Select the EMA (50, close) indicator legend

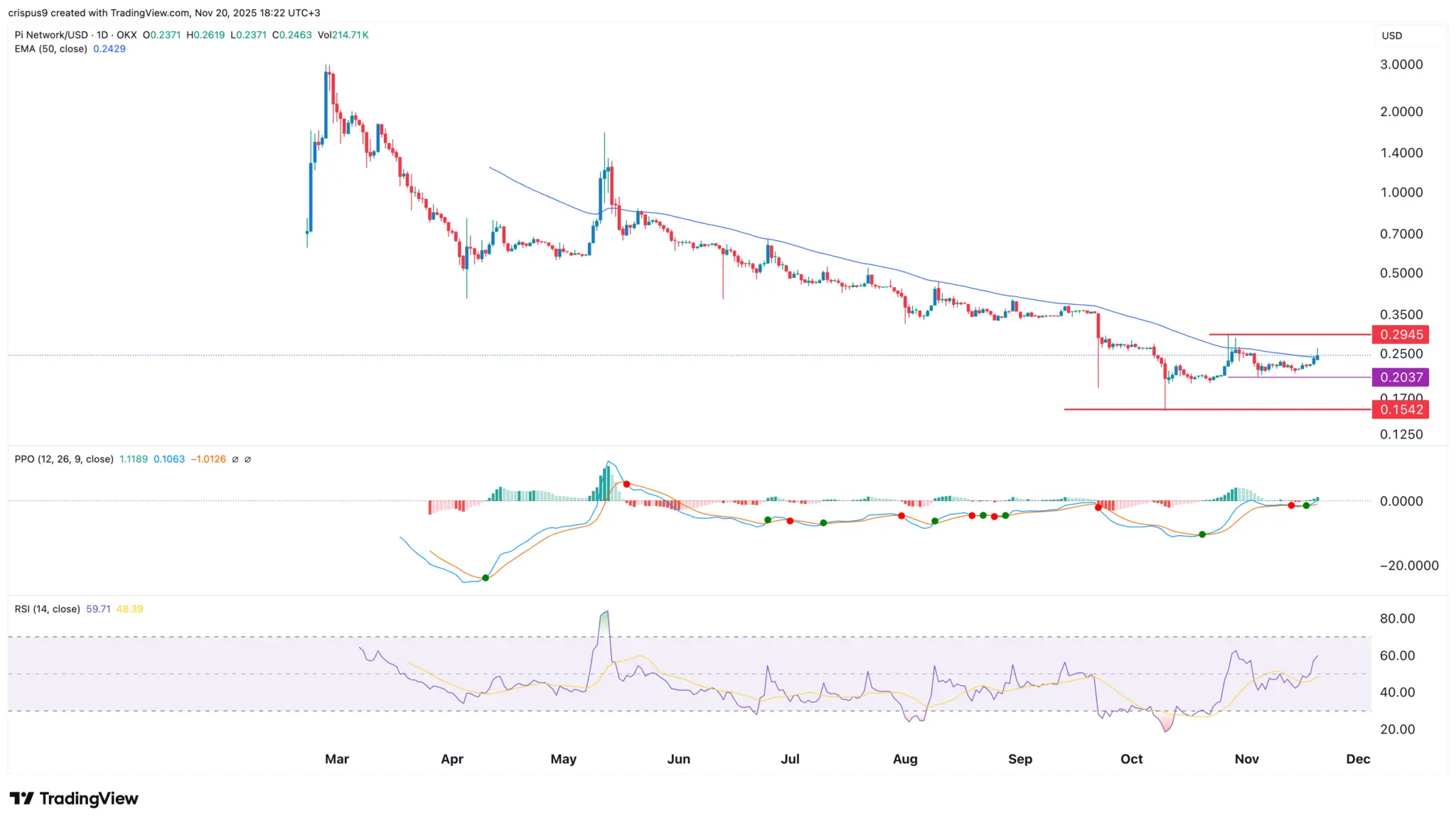tap(50, 48)
